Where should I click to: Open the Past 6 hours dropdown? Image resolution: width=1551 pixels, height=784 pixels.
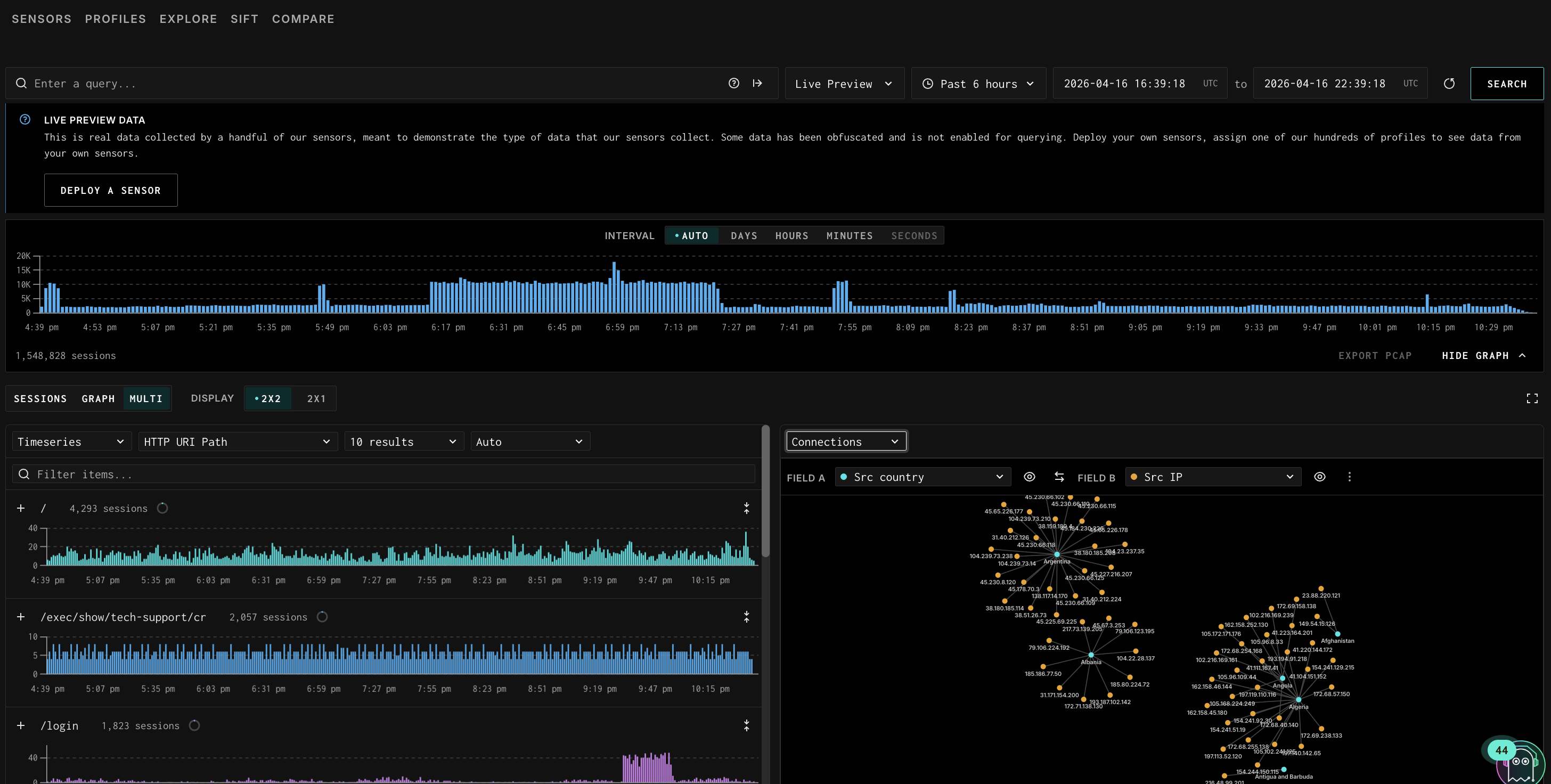click(978, 84)
